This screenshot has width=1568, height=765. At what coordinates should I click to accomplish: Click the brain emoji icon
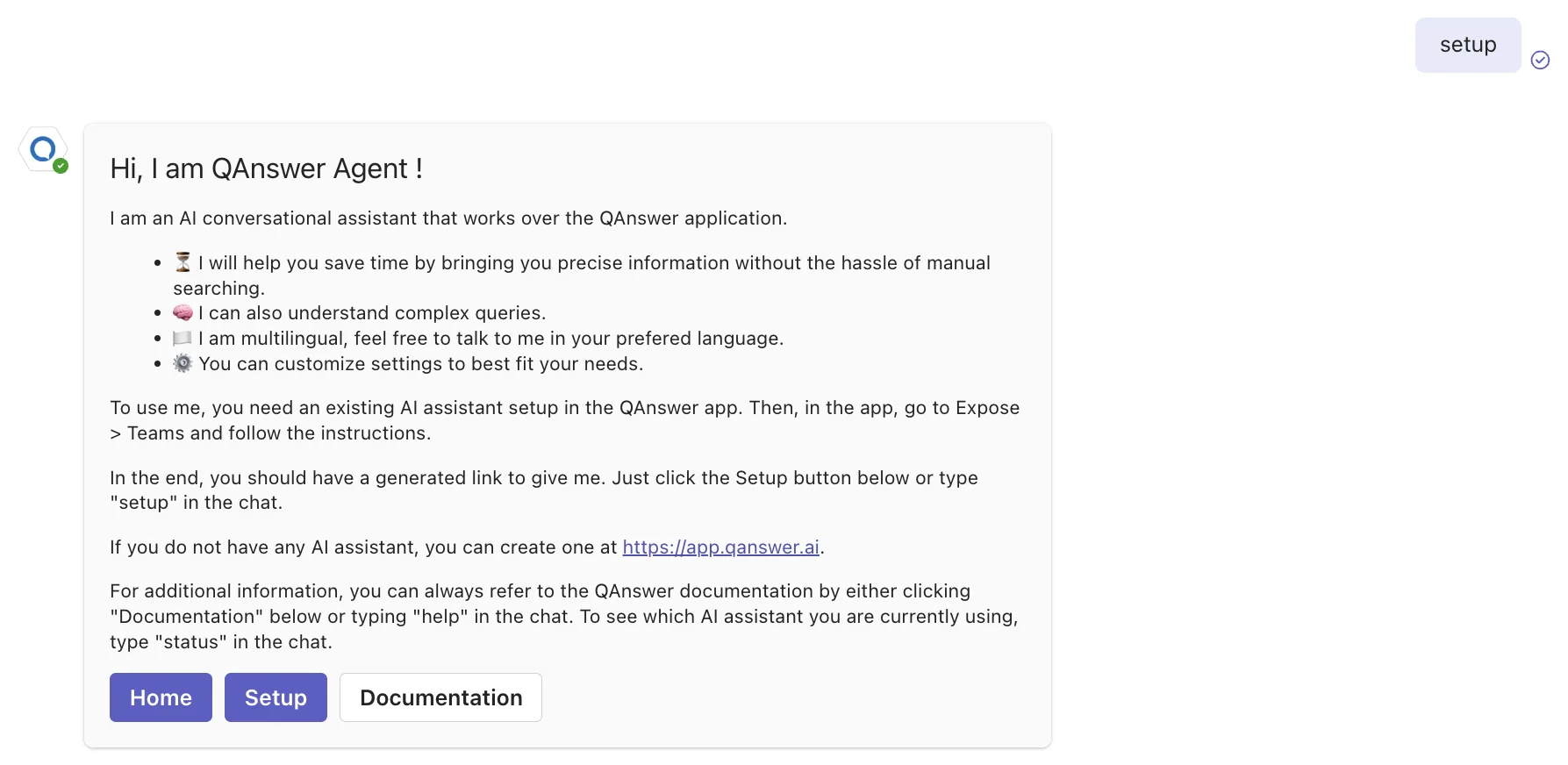point(183,312)
